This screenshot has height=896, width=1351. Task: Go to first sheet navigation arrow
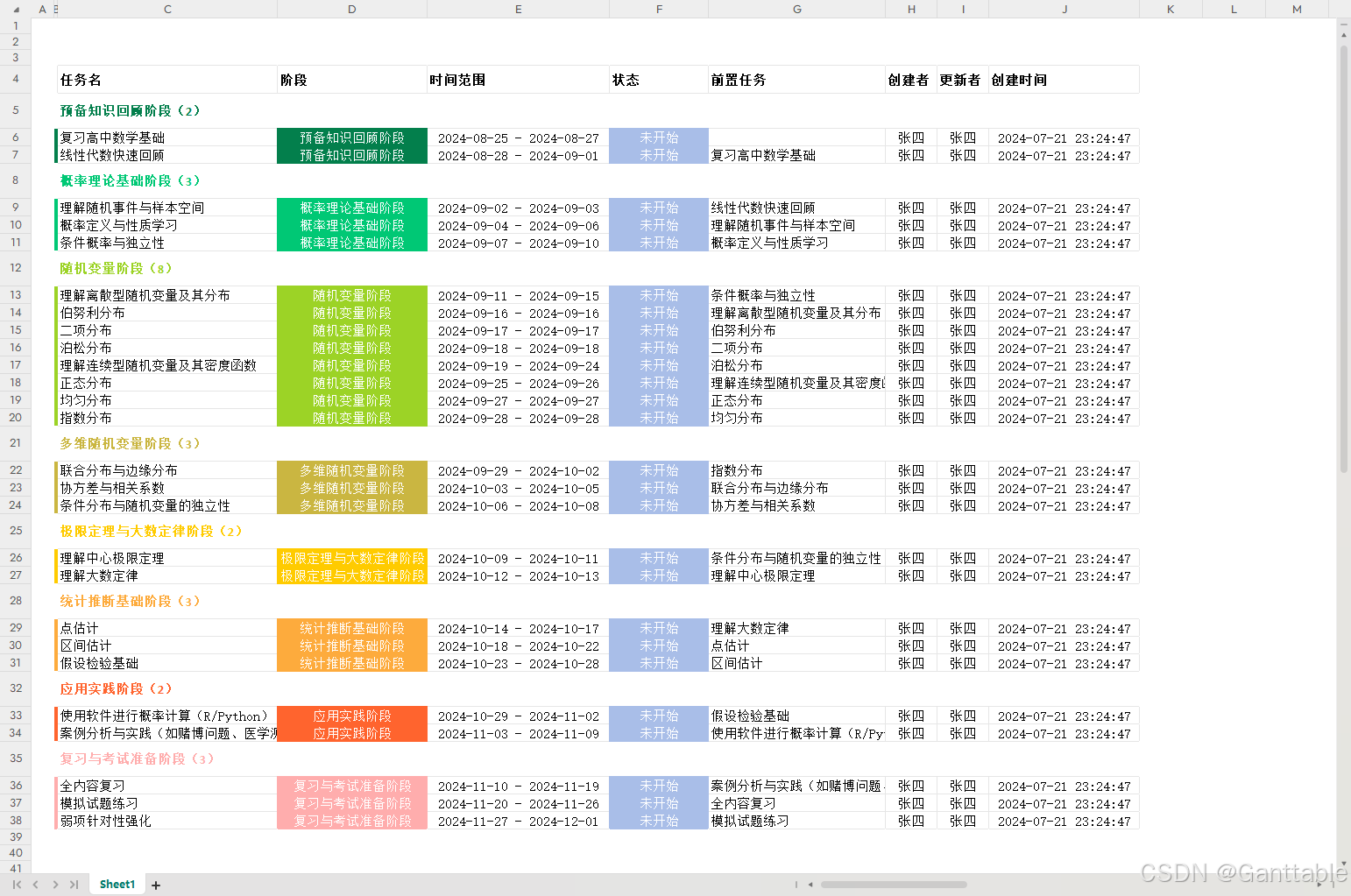pyautogui.click(x=17, y=885)
